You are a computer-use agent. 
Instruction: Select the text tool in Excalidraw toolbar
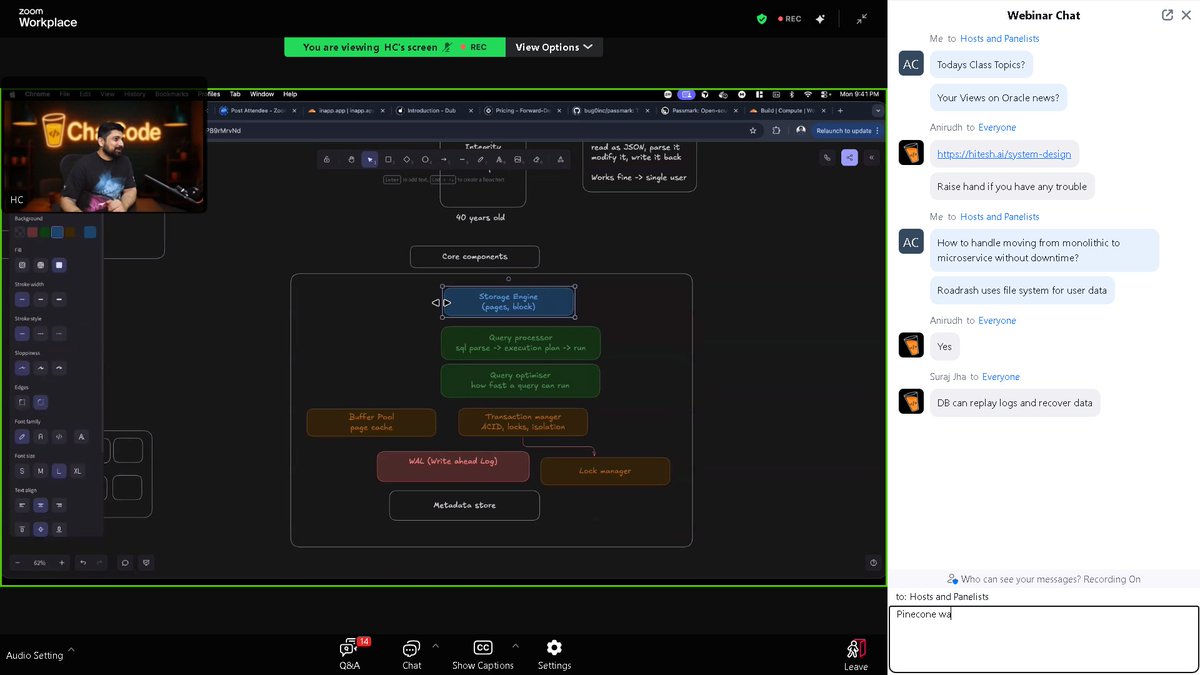point(499,159)
